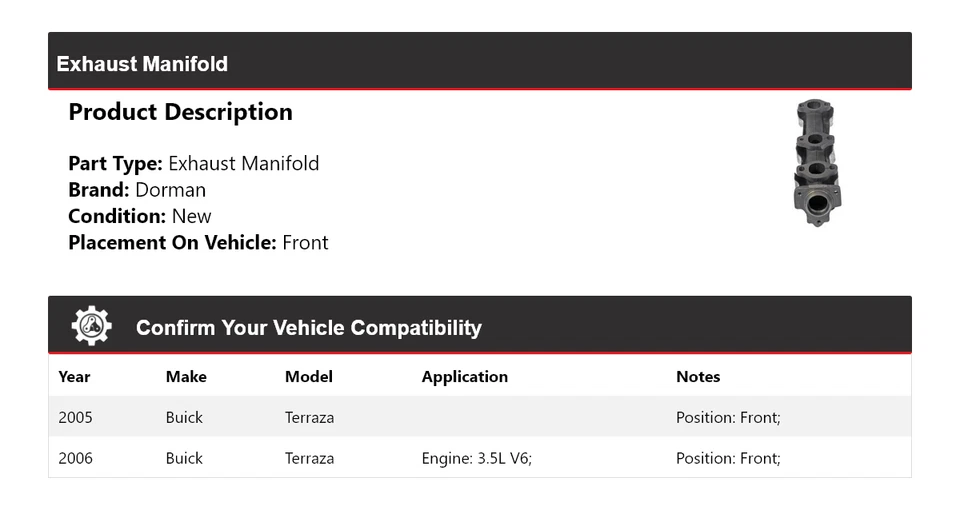This screenshot has height=510, width=960.
Task: Click Position: Front note in 2006 row
Action: [x=728, y=458]
